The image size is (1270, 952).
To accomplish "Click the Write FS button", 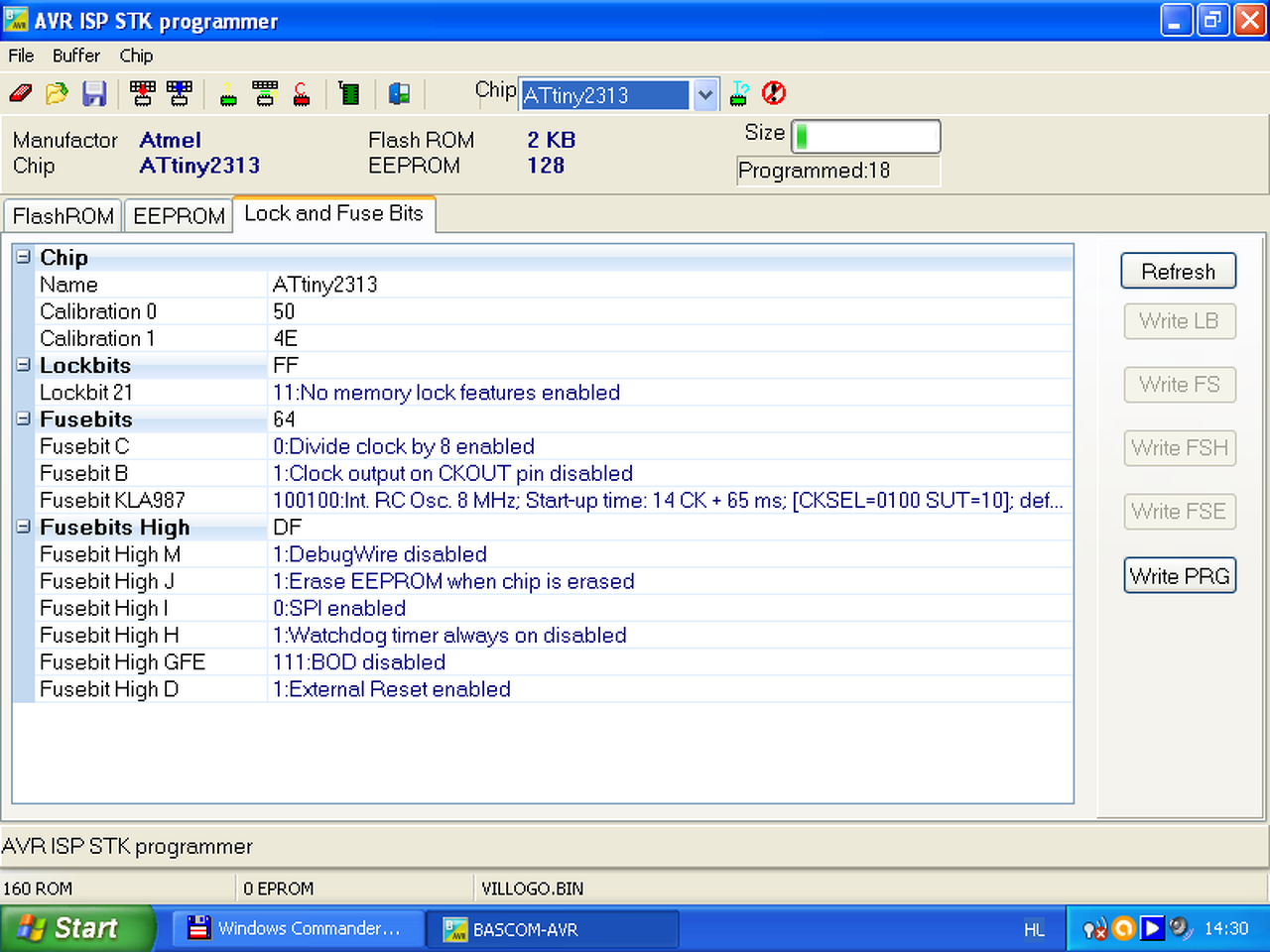I will [1179, 385].
